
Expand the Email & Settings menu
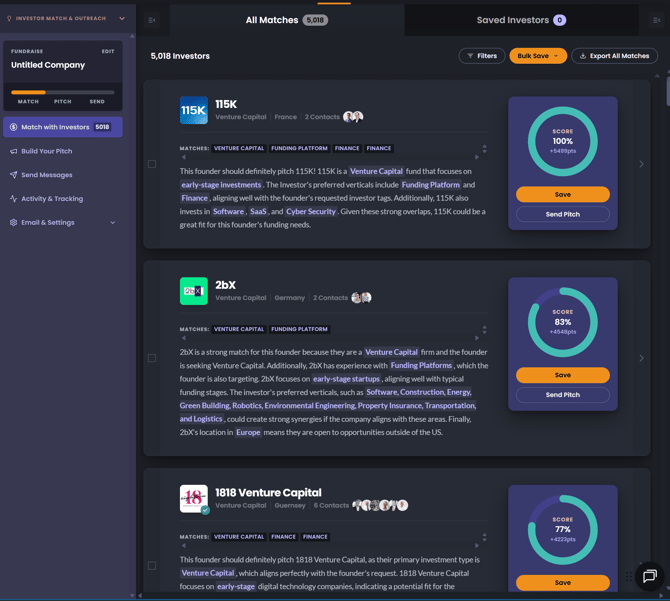(x=62, y=222)
